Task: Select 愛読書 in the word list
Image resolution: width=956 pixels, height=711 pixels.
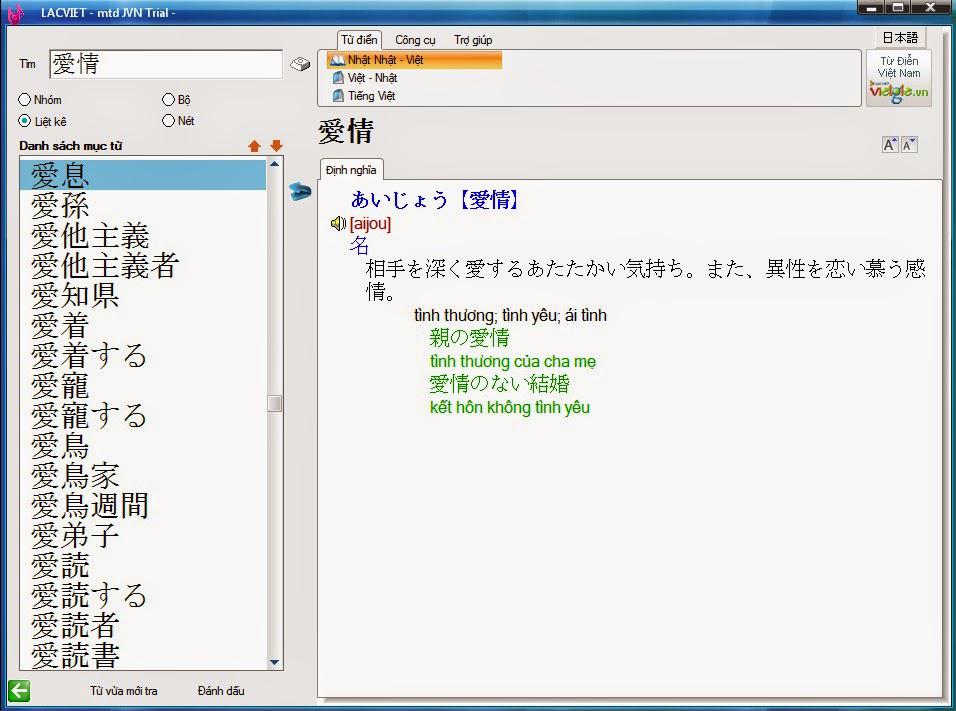Action: click(143, 656)
